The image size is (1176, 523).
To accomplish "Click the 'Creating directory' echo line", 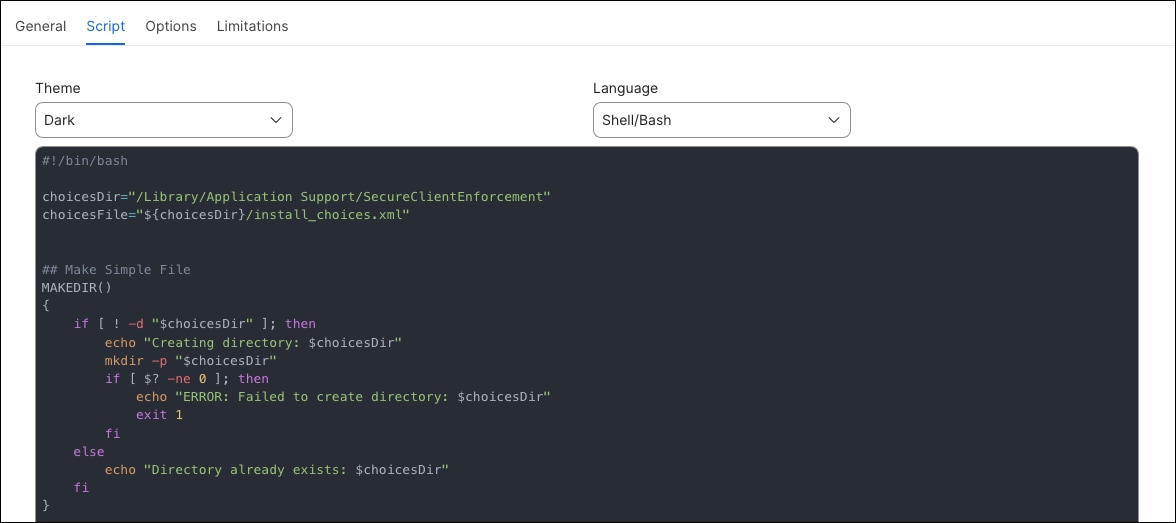I will click(254, 342).
